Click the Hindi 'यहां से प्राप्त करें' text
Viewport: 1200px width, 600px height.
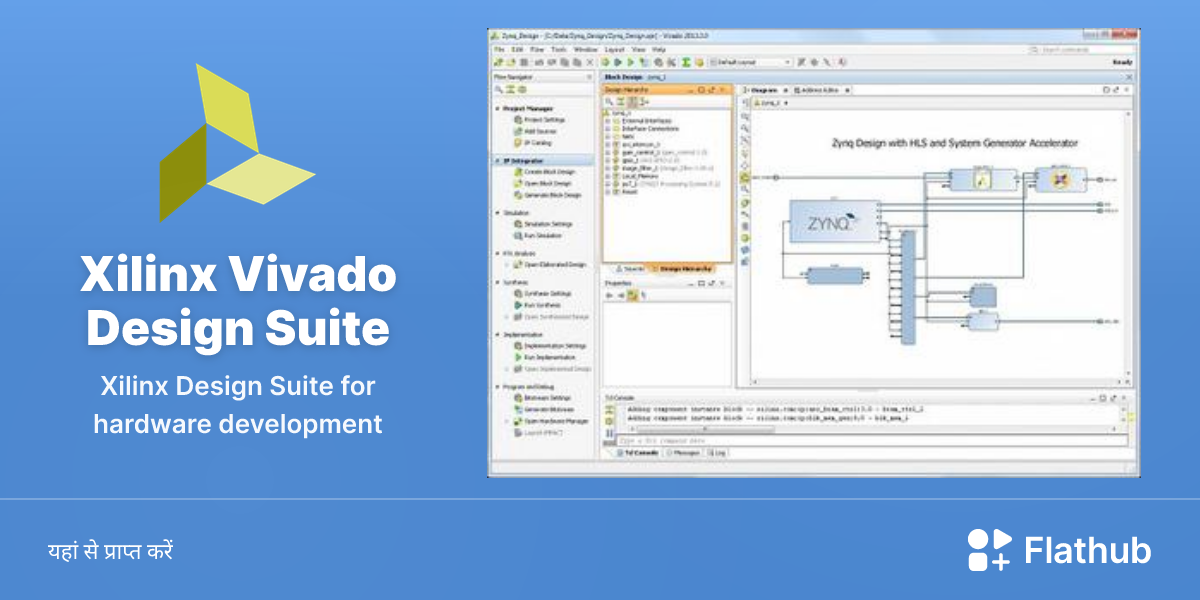coord(110,551)
